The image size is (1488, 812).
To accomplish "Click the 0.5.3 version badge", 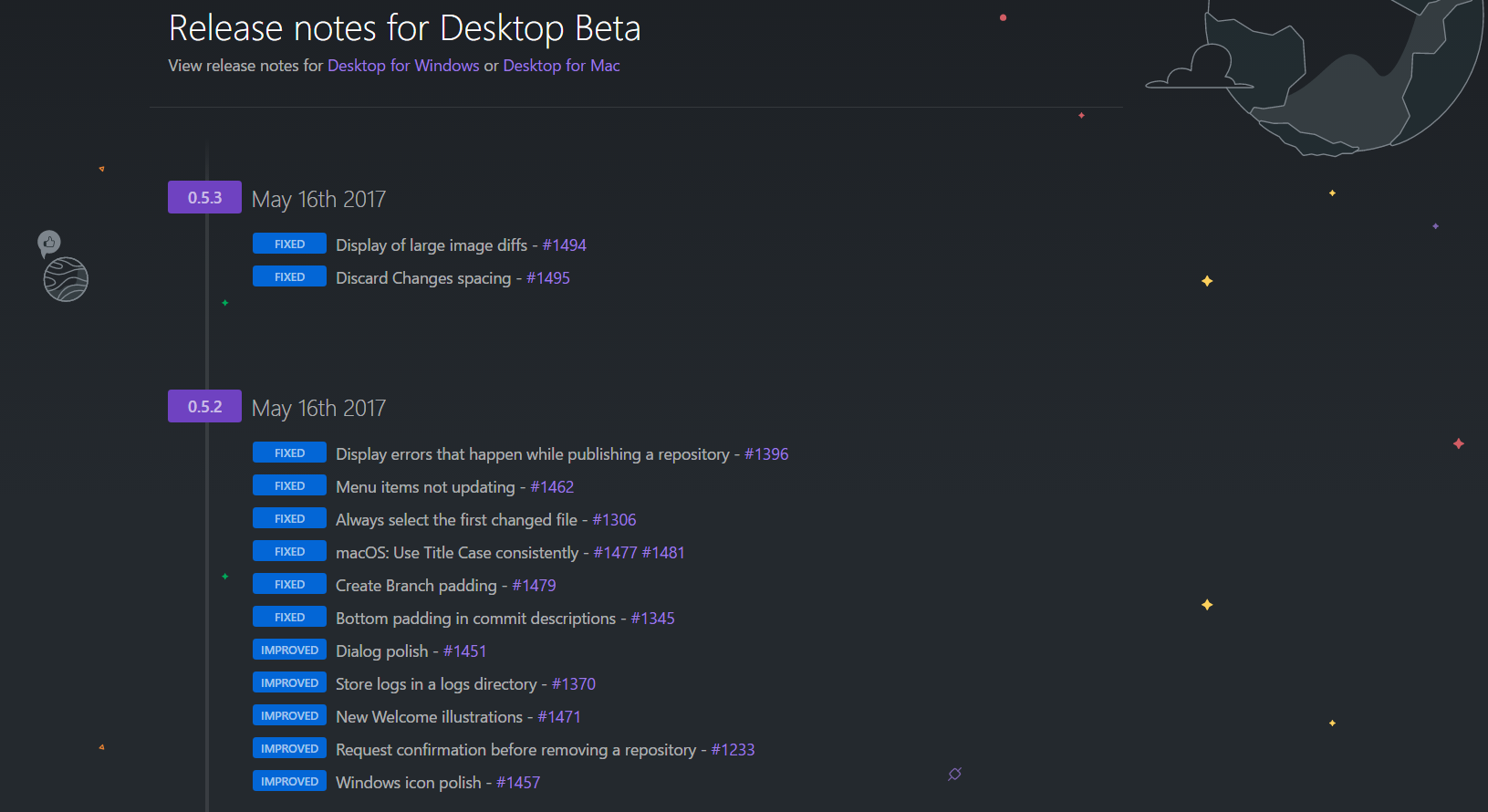I will click(204, 197).
